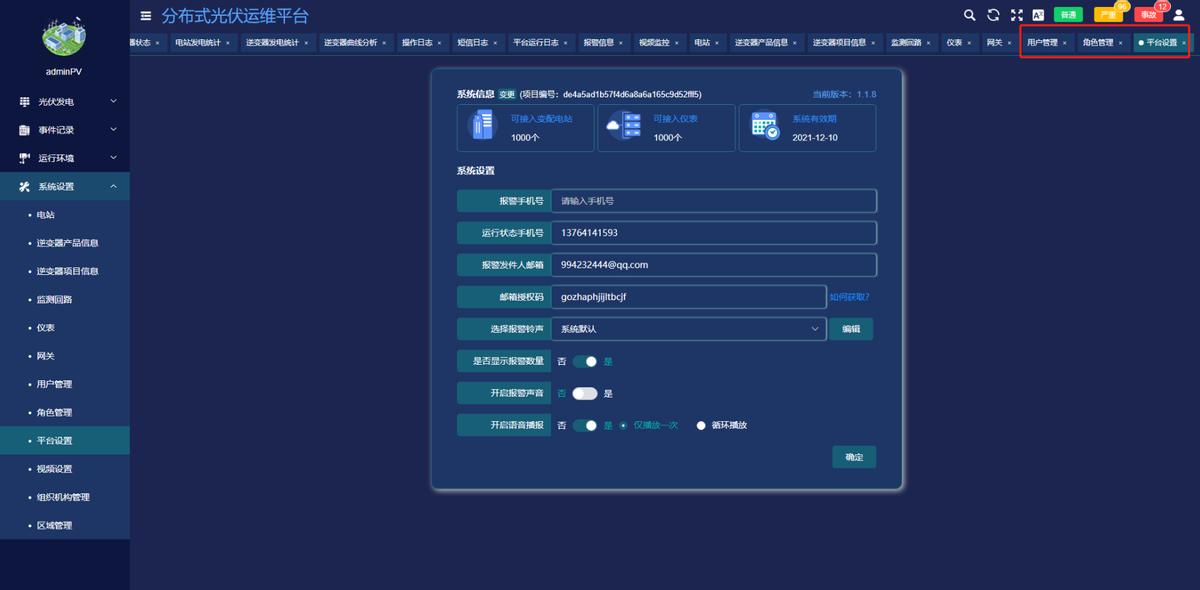Expand the 事件记录 menu chevron
The width and height of the screenshot is (1200, 590).
[x=113, y=130]
